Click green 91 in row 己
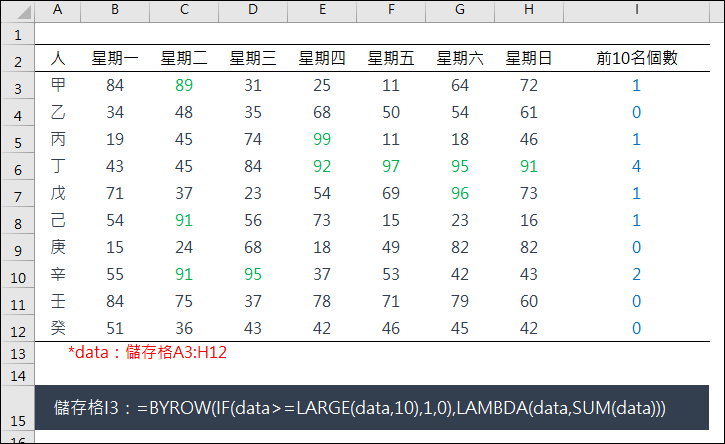Viewport: 725px width, 444px height. point(184,220)
